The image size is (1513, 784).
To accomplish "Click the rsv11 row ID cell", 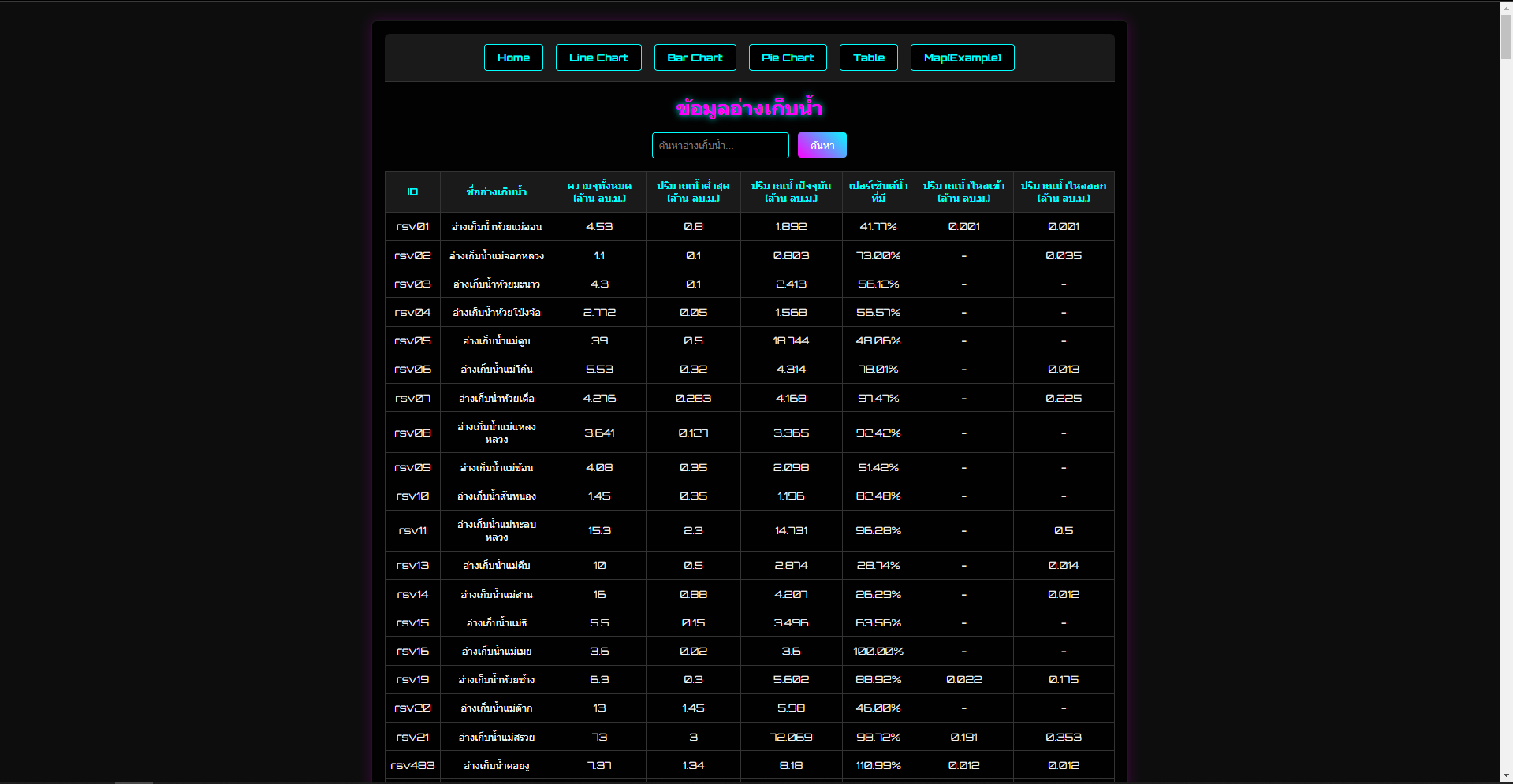I will 412,531.
